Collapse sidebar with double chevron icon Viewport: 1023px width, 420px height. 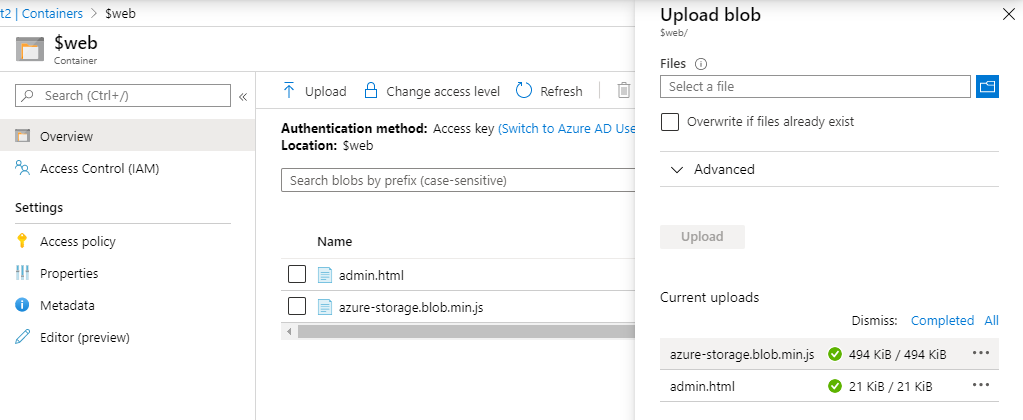click(243, 97)
